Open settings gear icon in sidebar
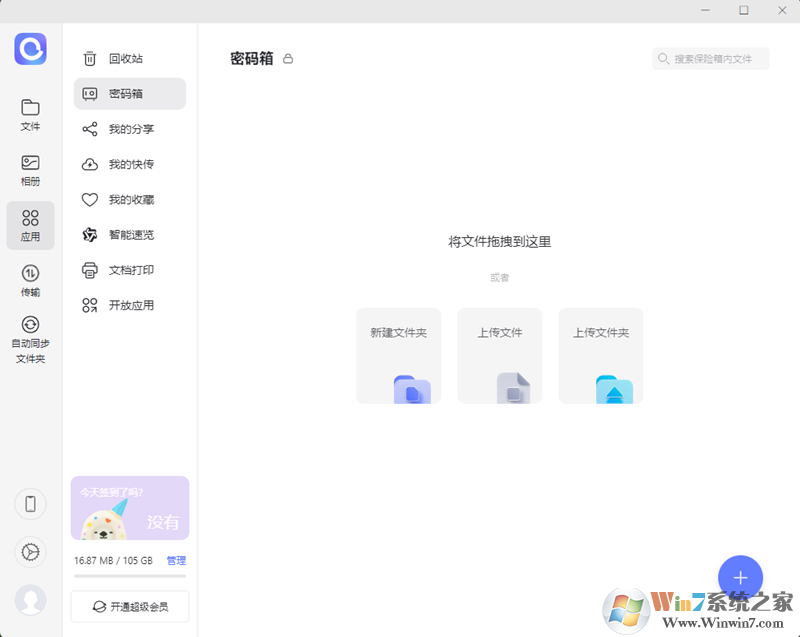Viewport: 800px width, 637px height. click(31, 552)
